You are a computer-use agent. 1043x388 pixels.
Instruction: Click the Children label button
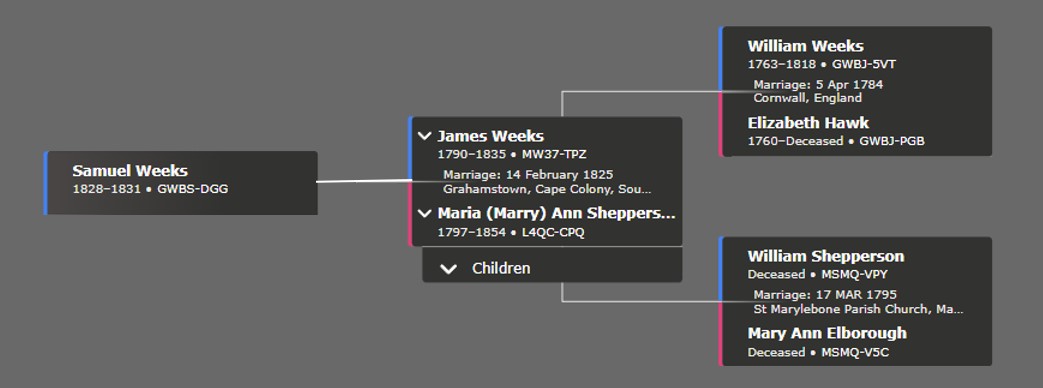(501, 269)
